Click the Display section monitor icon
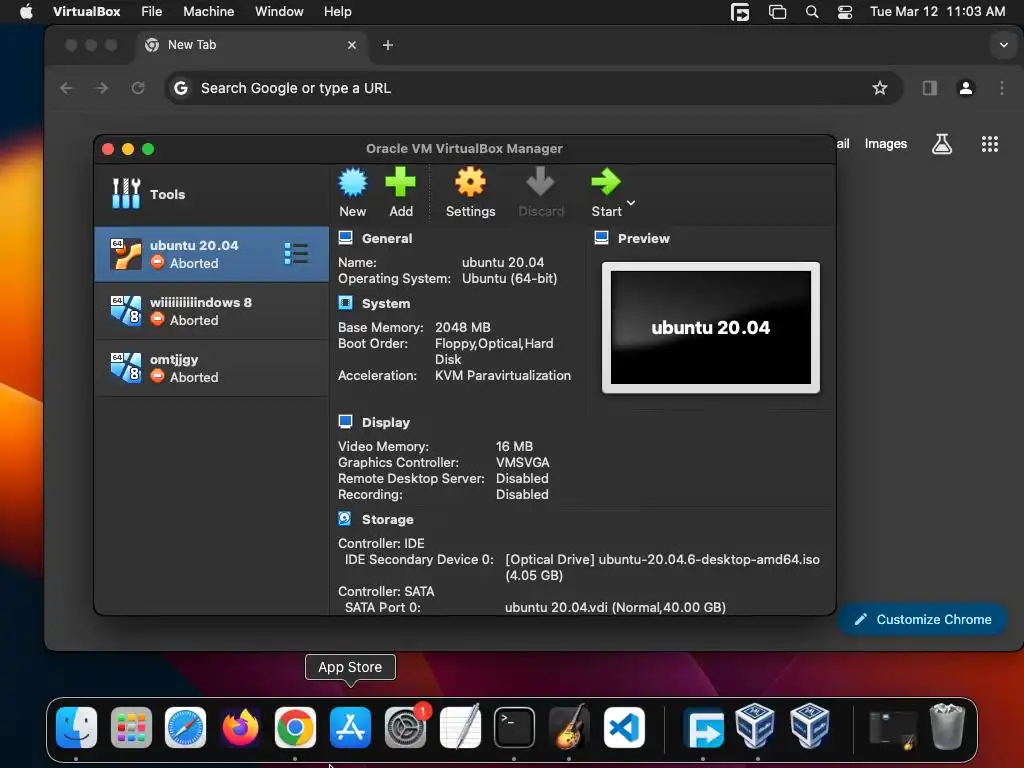1024x768 pixels. (x=345, y=422)
